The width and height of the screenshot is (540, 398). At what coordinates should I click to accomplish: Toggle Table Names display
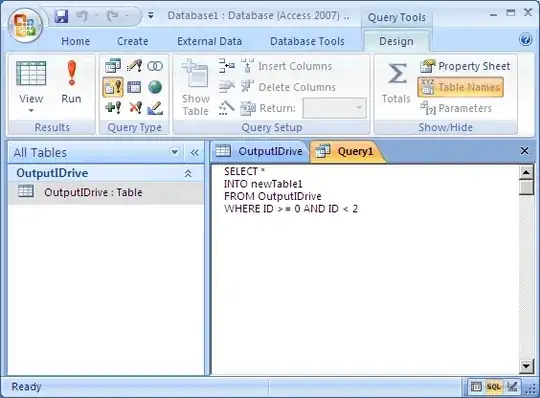(461, 87)
